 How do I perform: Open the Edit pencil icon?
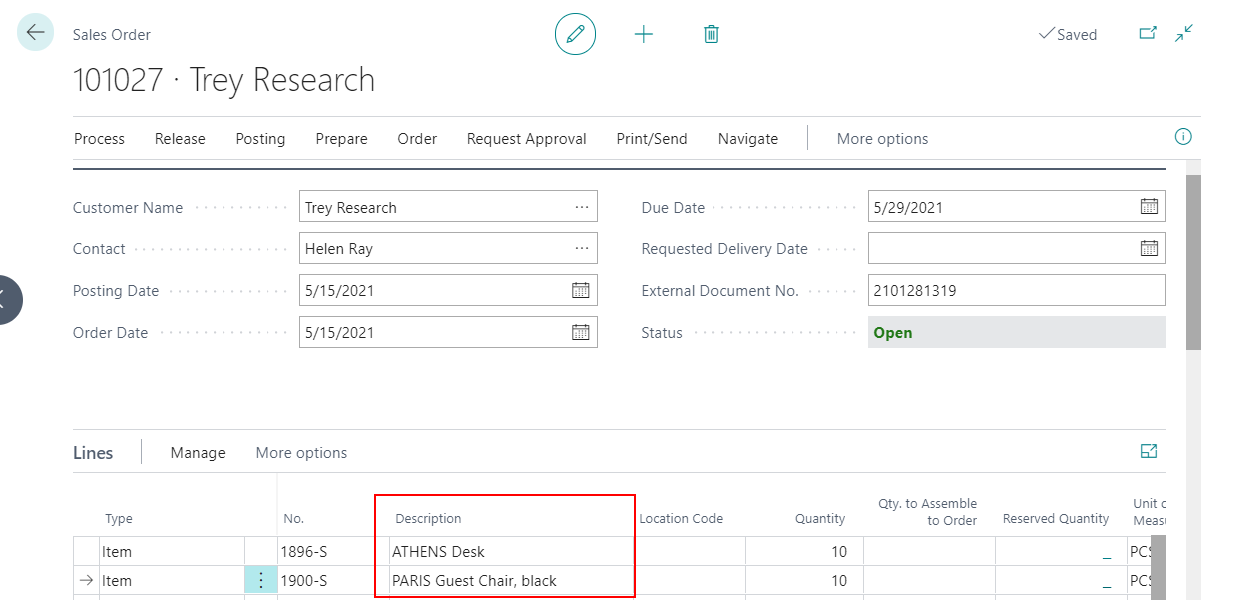point(575,33)
